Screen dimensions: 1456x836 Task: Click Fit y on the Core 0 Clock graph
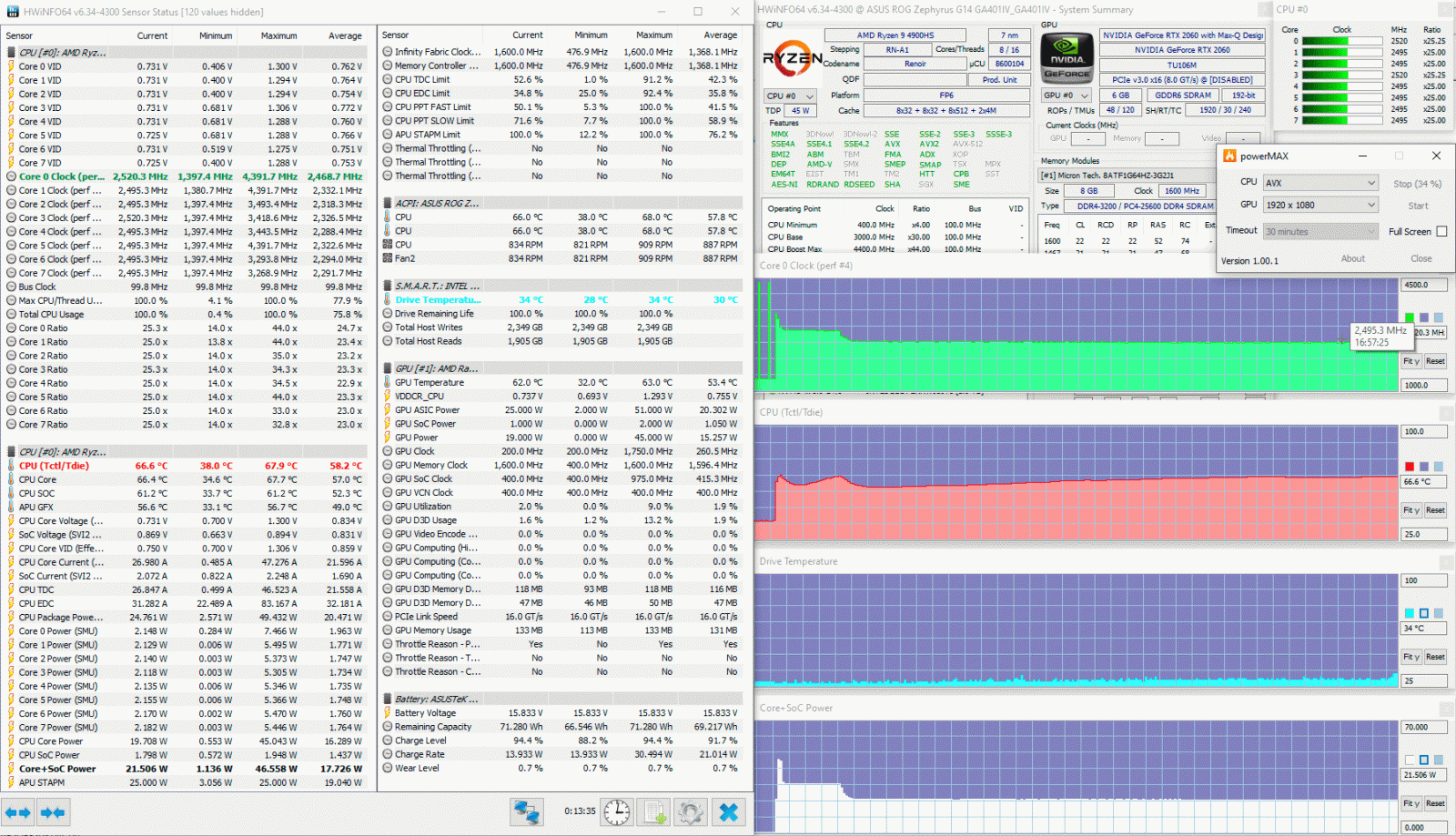point(1410,361)
